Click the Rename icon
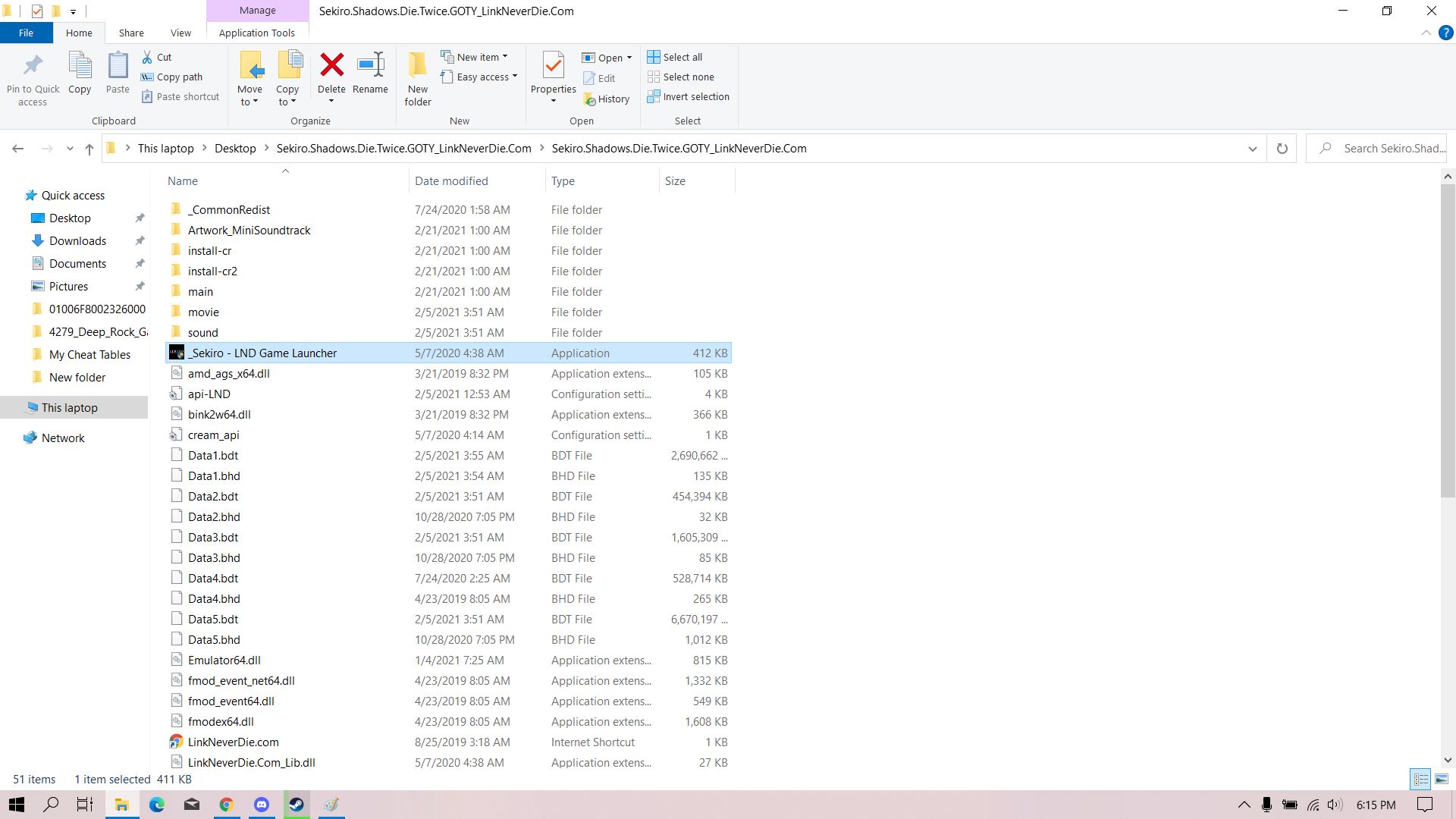The width and height of the screenshot is (1456, 819). point(371,66)
